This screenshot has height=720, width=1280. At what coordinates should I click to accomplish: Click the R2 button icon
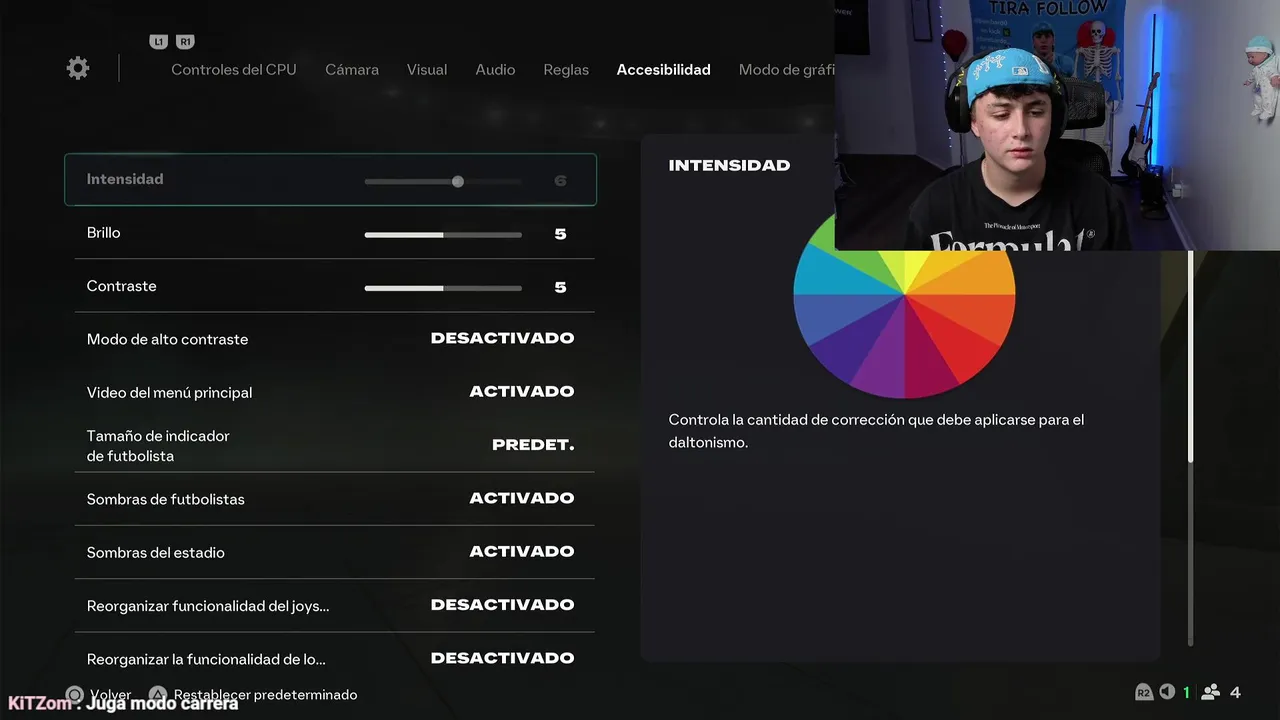(x=1144, y=692)
